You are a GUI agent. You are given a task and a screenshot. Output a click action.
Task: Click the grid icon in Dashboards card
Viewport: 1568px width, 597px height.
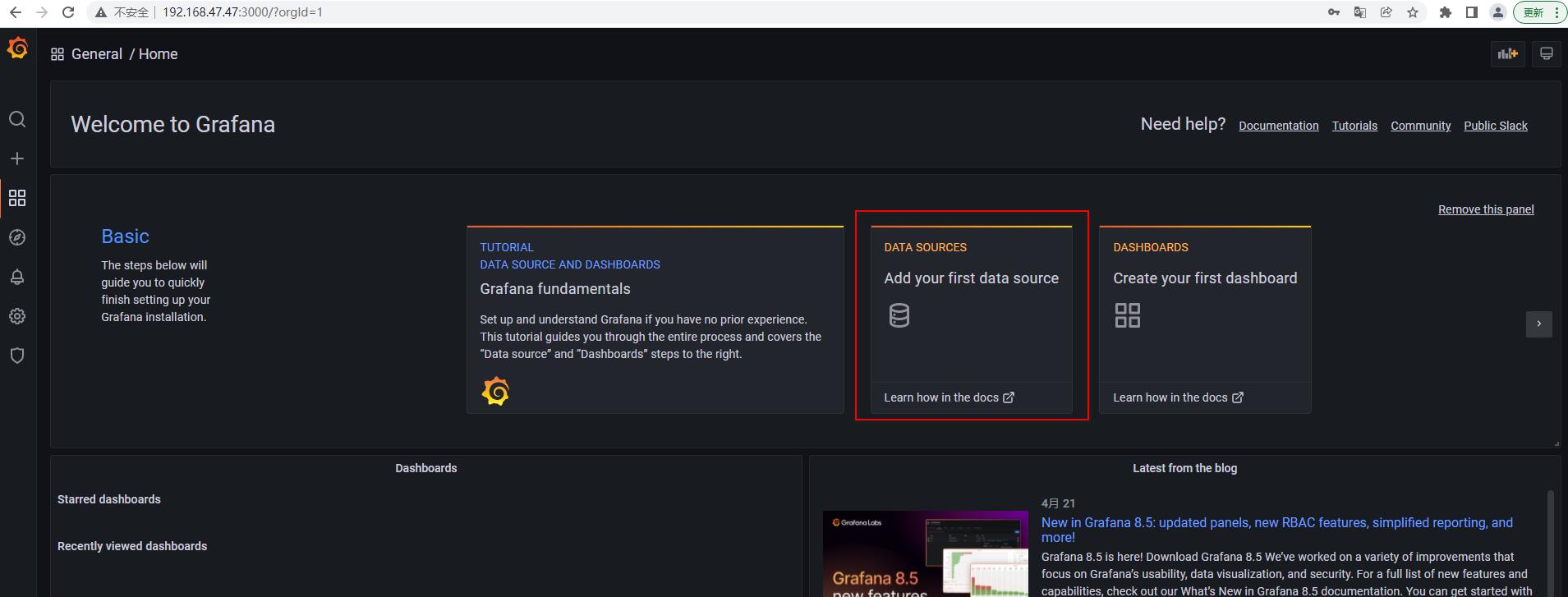point(1128,315)
